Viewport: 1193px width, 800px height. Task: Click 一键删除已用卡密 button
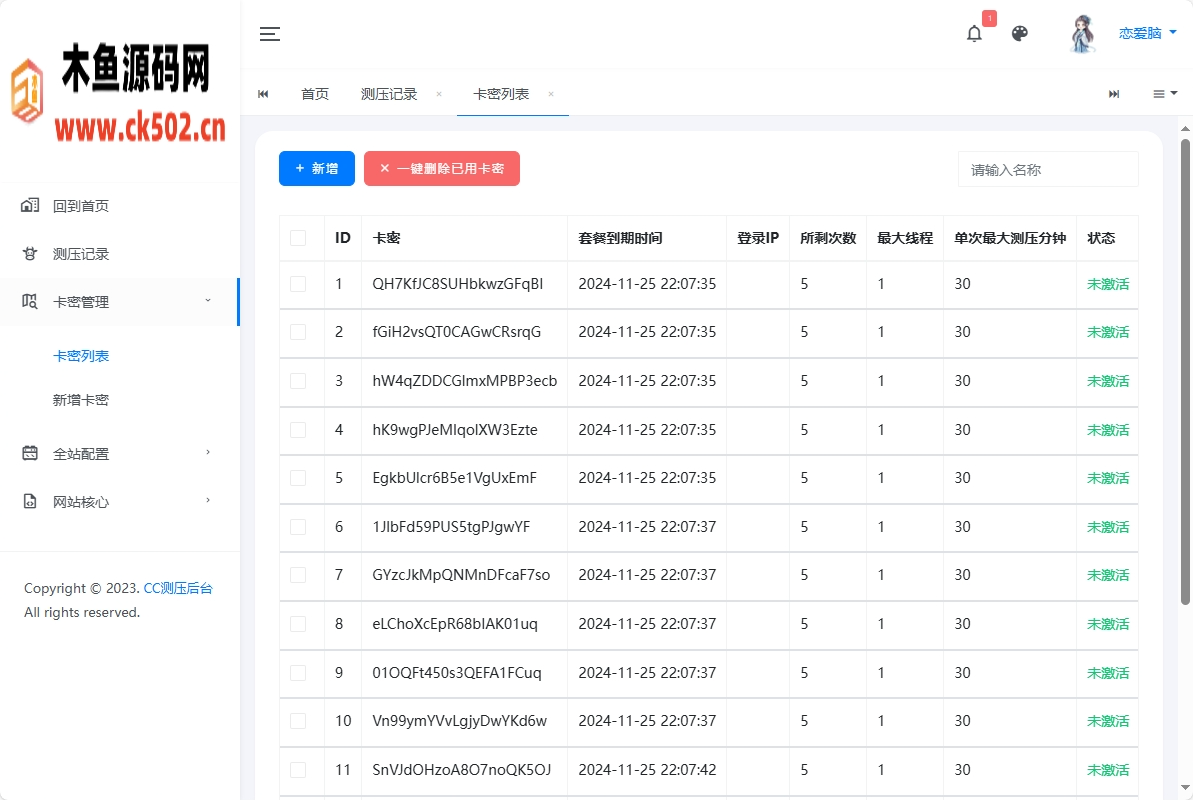click(x=442, y=168)
